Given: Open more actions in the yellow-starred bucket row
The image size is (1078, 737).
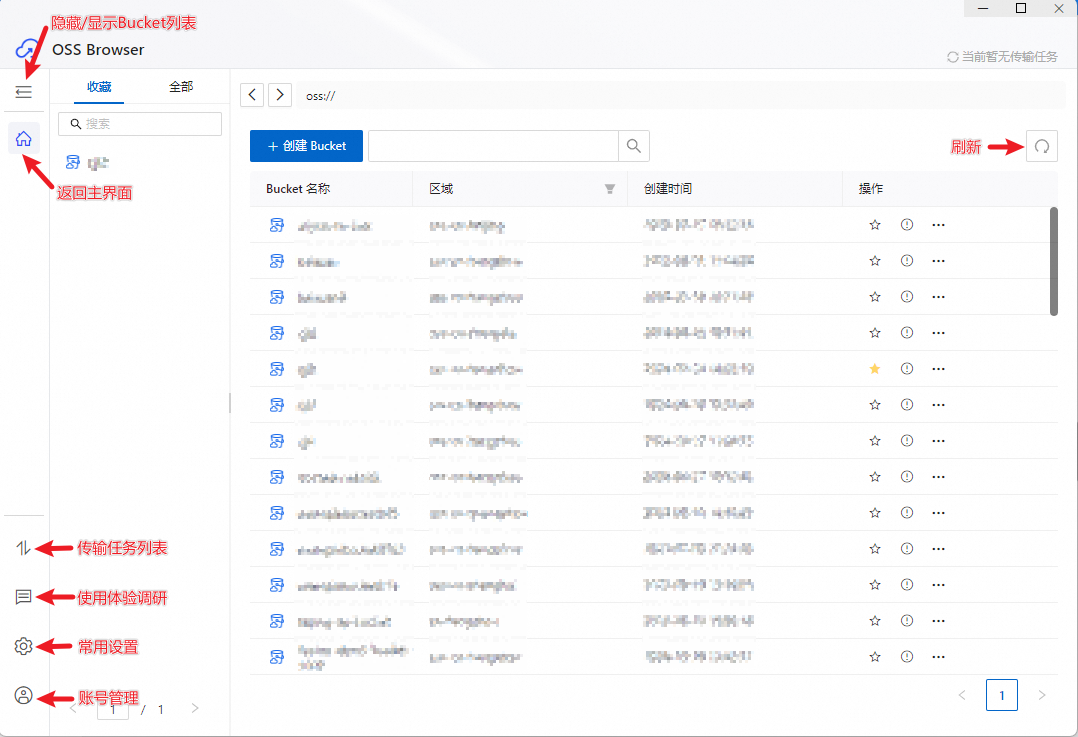Looking at the screenshot, I should 938,369.
